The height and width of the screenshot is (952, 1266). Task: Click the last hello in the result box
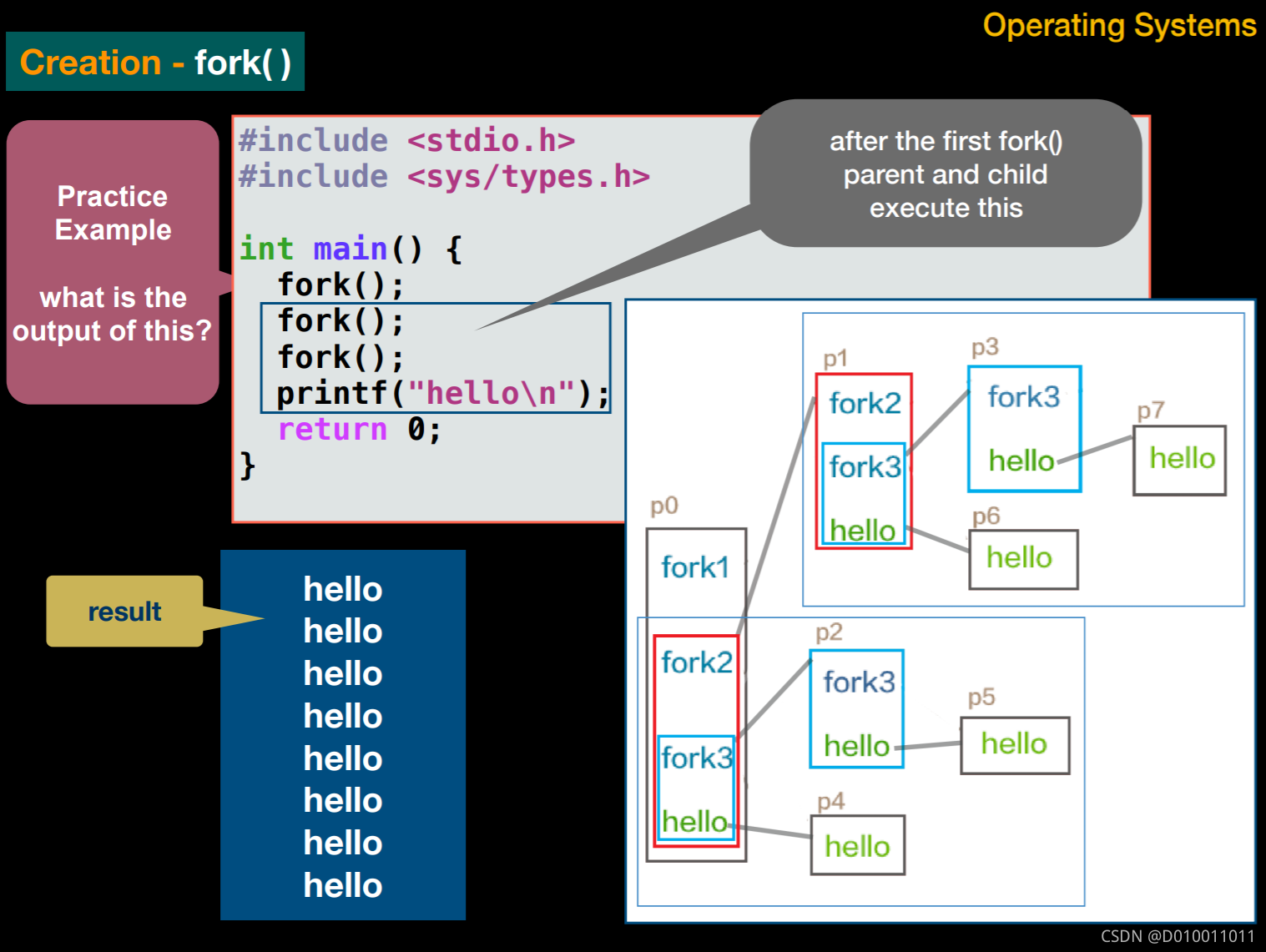(x=343, y=885)
